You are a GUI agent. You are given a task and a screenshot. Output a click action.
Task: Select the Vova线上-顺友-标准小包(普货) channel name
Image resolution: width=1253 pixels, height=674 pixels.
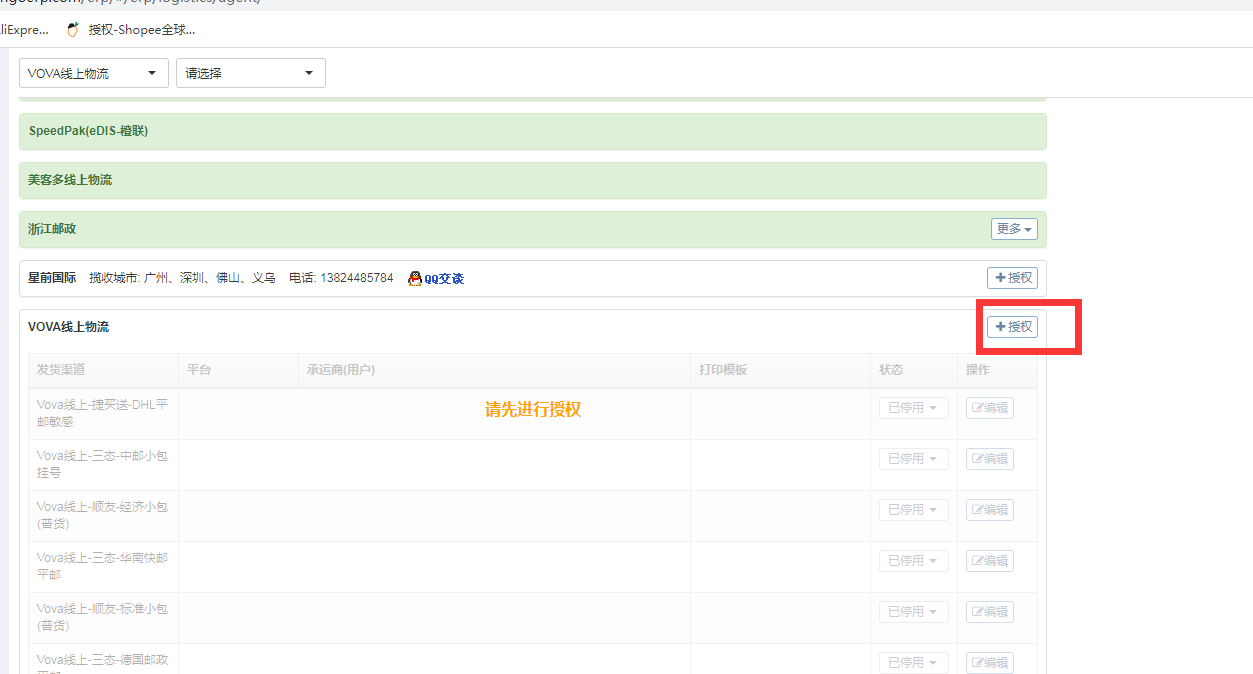coord(102,617)
